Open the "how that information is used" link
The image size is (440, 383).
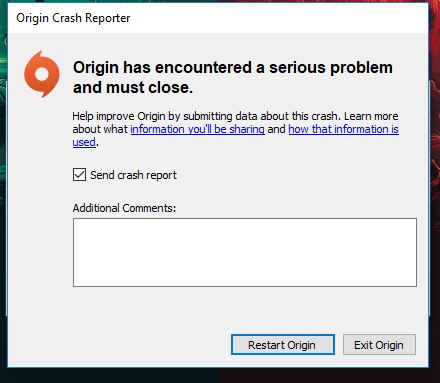(343, 129)
